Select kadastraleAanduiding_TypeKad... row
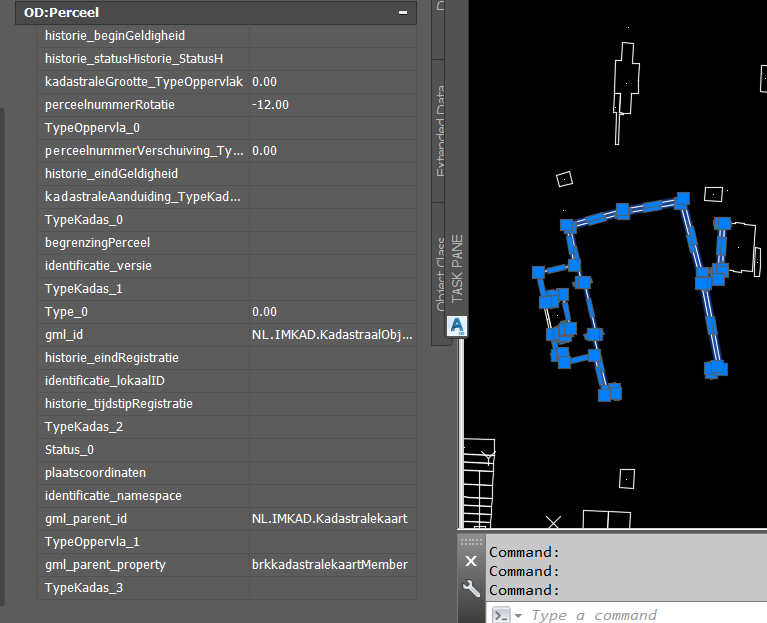Viewport: 767px width, 623px height. (226, 197)
